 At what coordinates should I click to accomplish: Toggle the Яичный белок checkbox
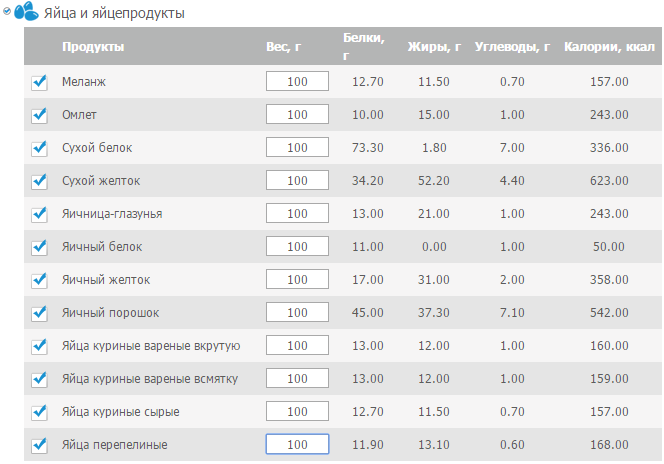click(x=39, y=247)
